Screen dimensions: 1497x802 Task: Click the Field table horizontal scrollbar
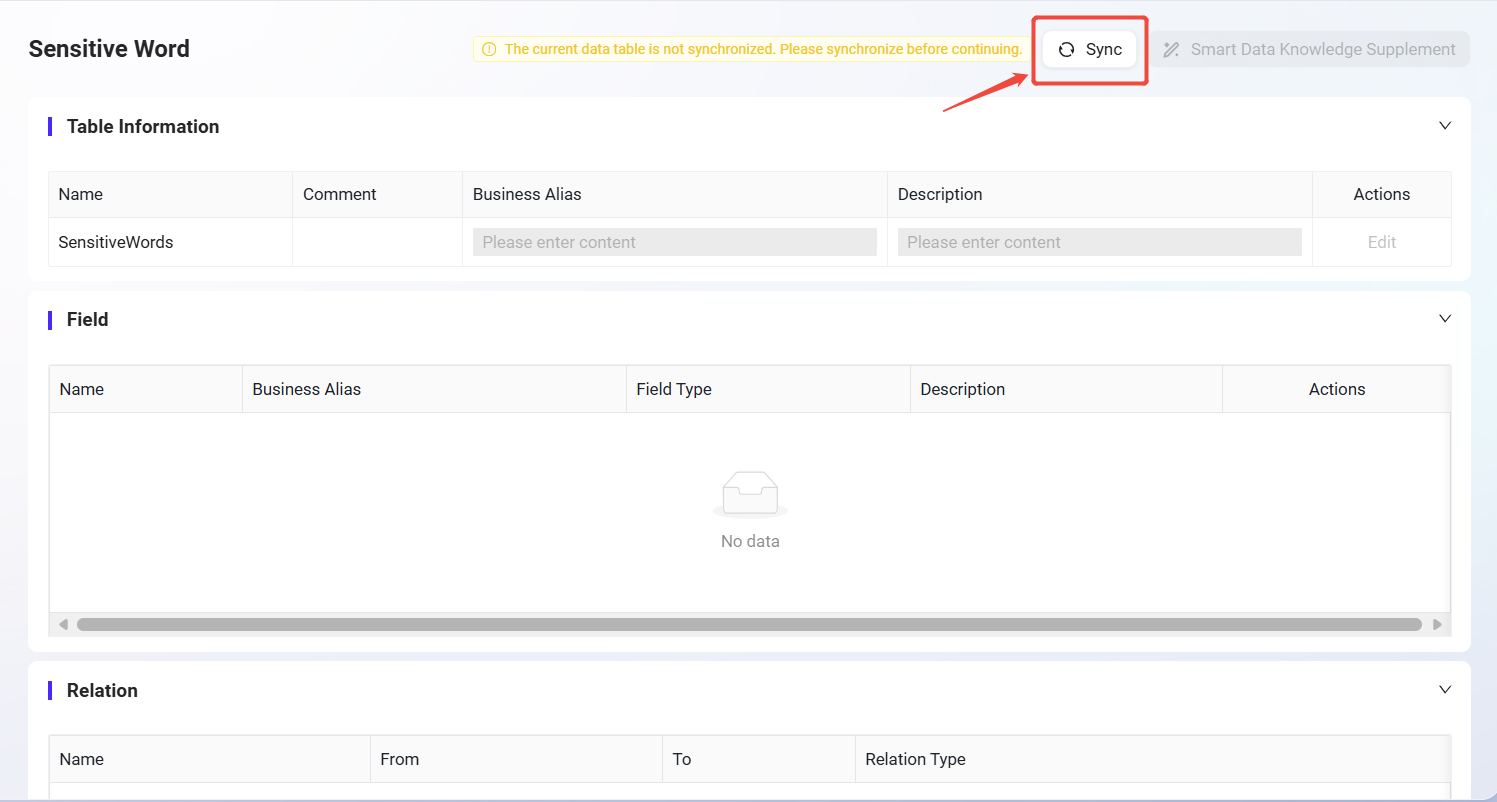click(x=749, y=624)
